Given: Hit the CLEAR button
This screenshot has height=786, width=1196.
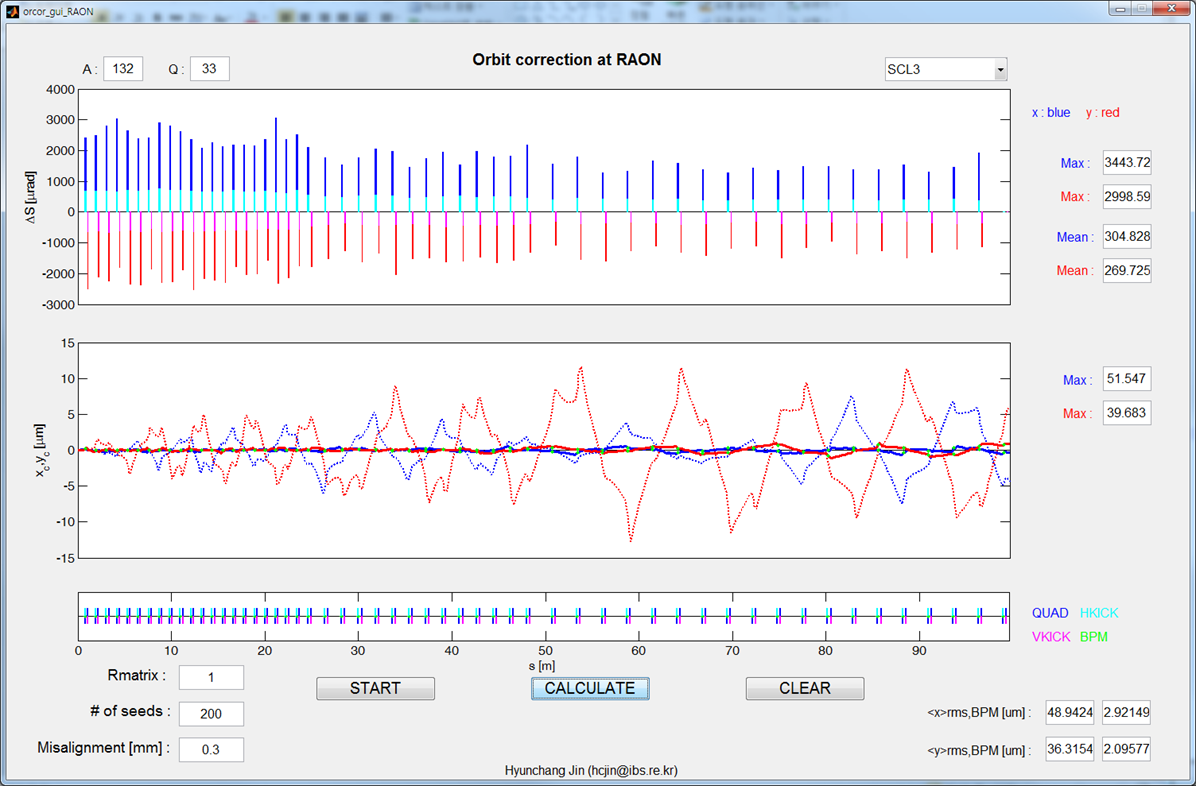Looking at the screenshot, I should pos(805,688).
